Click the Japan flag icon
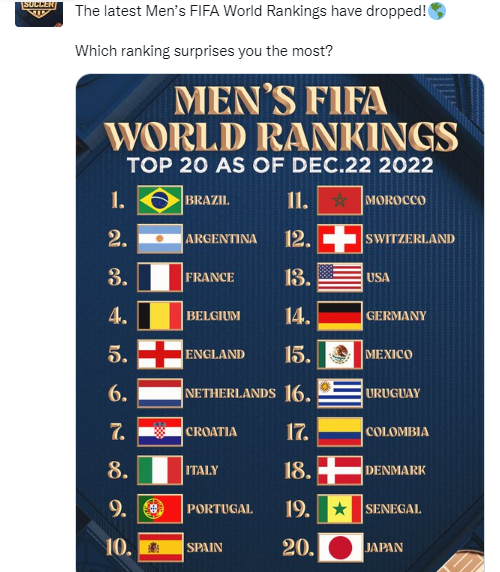The width and height of the screenshot is (500, 572). tap(340, 548)
